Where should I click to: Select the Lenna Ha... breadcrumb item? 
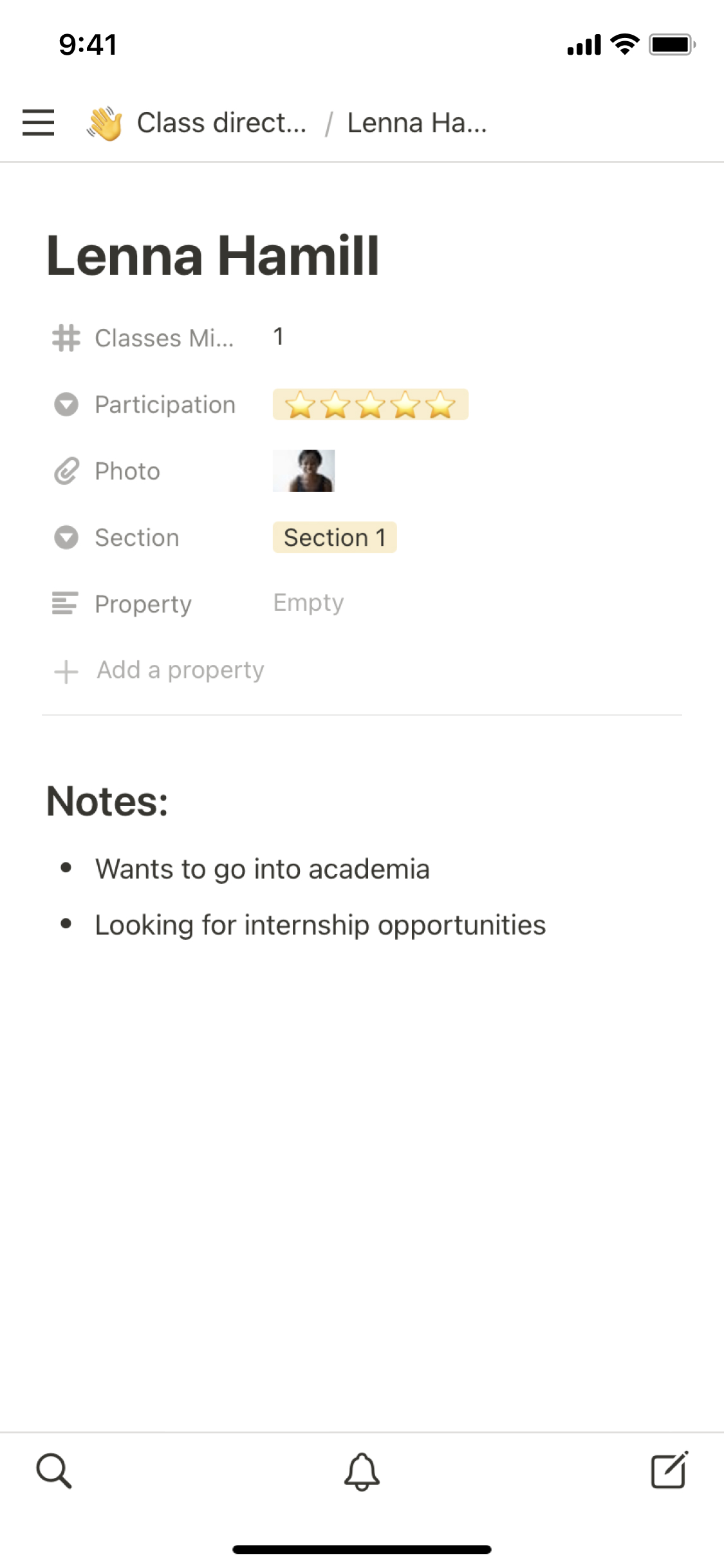[417, 123]
